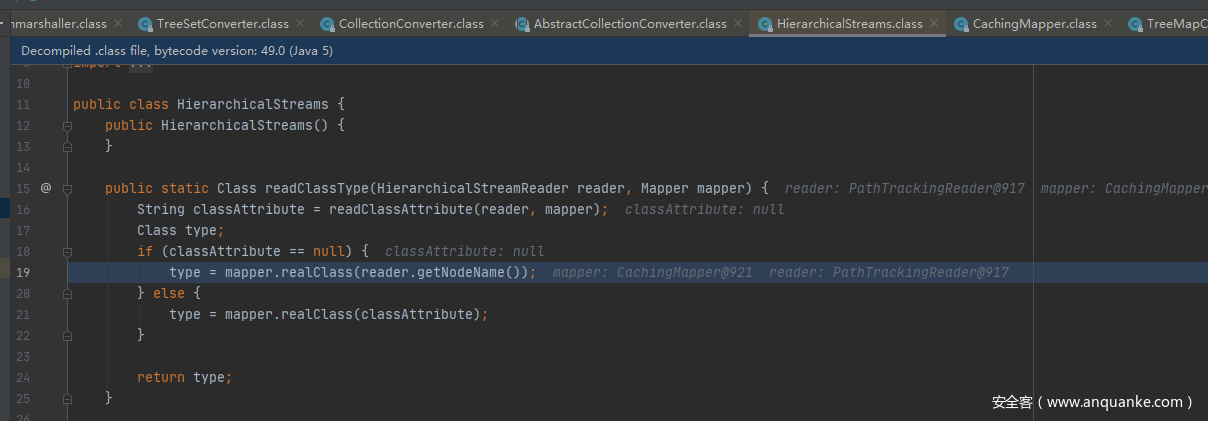The width and height of the screenshot is (1208, 421).
Task: Toggle breakpoint on line 16 number
Action: point(23,209)
